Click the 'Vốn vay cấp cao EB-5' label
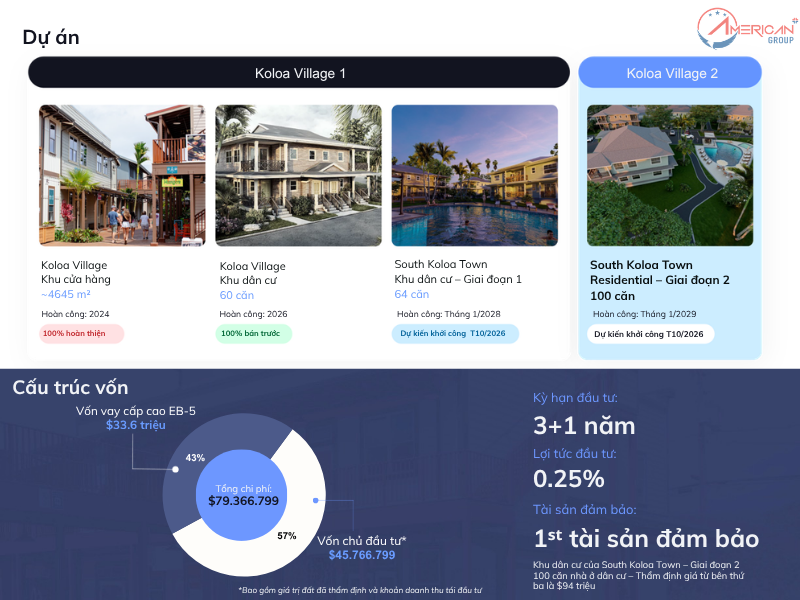The width and height of the screenshot is (800, 600). [136, 411]
